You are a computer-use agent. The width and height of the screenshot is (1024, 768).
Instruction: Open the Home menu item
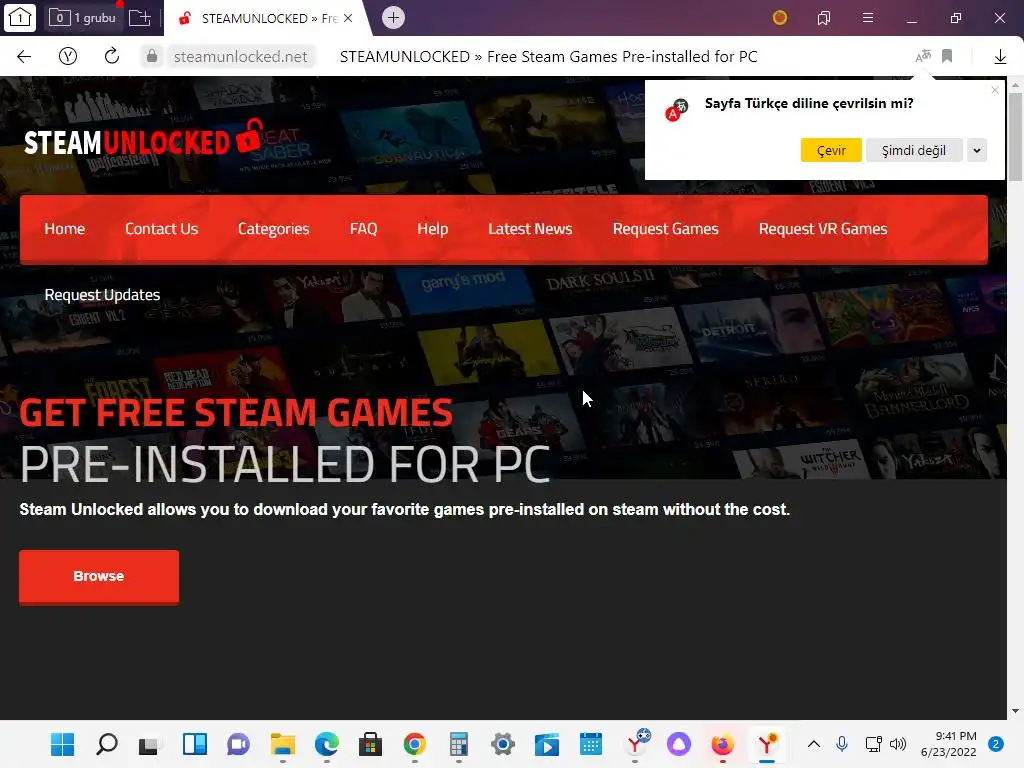(x=65, y=229)
